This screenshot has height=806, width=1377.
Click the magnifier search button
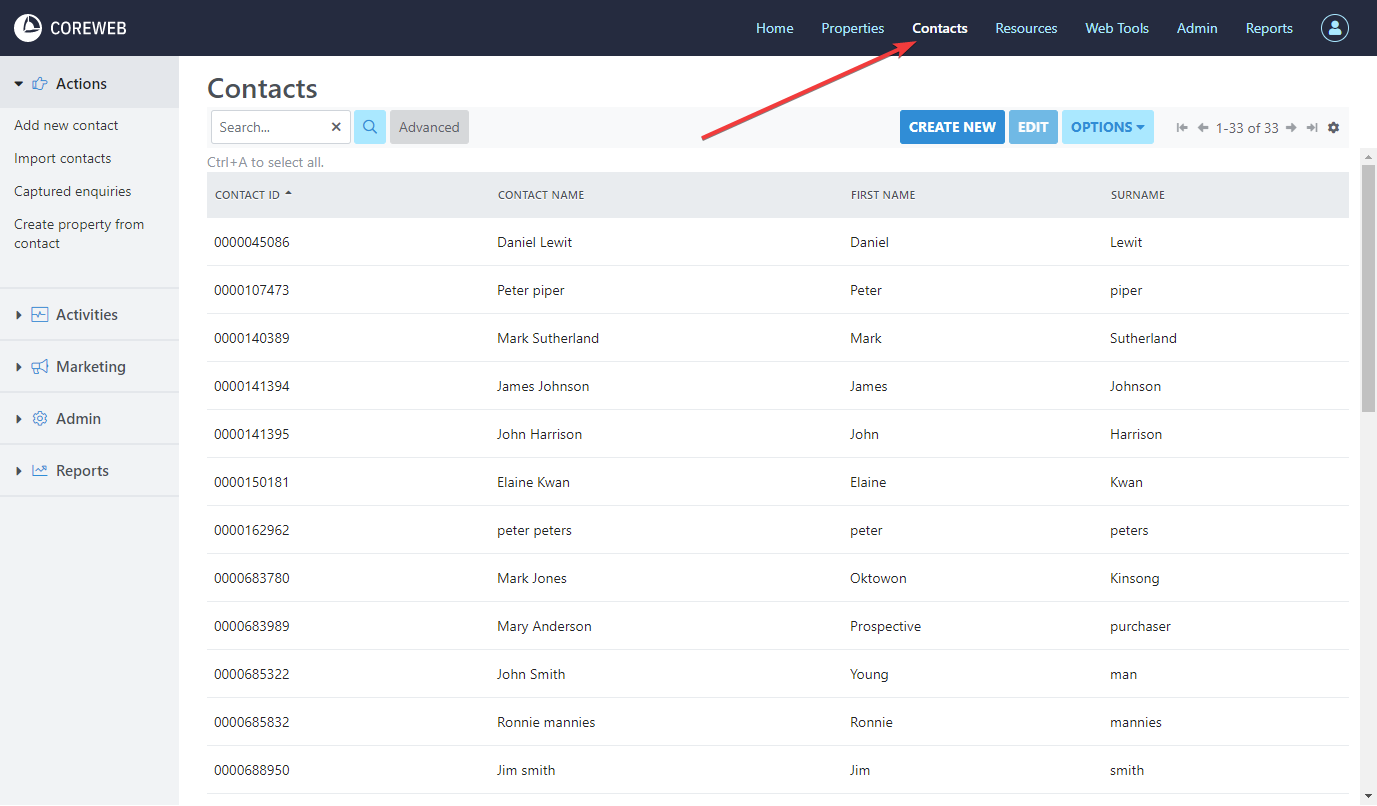370,127
